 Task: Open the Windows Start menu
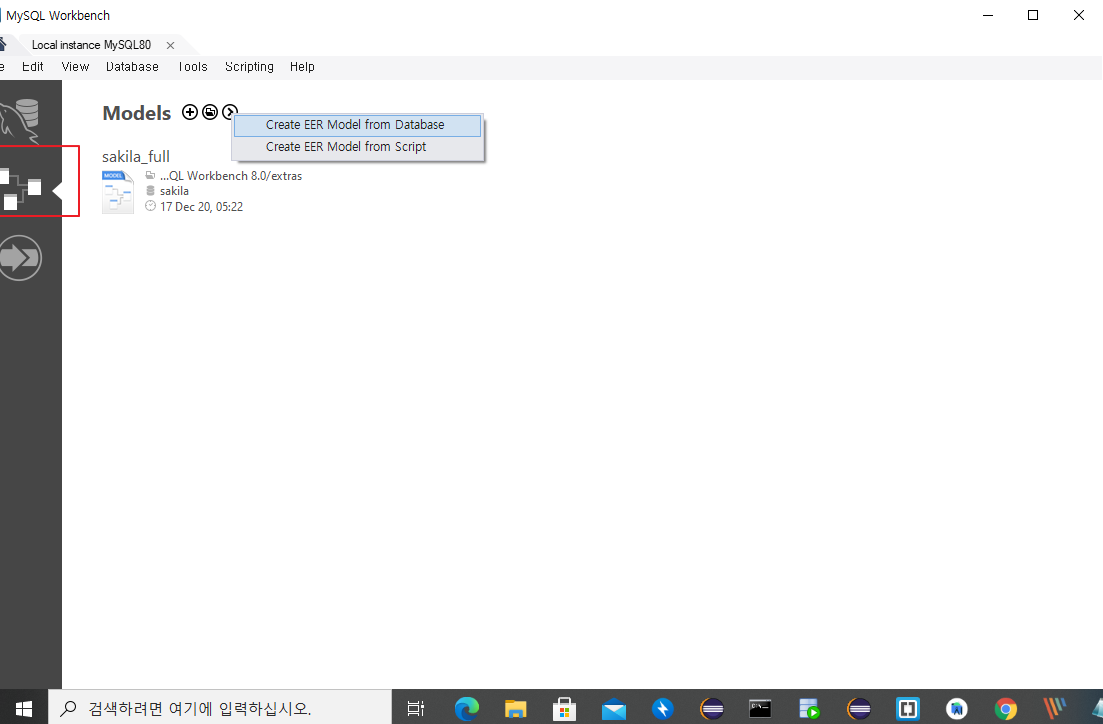click(24, 708)
